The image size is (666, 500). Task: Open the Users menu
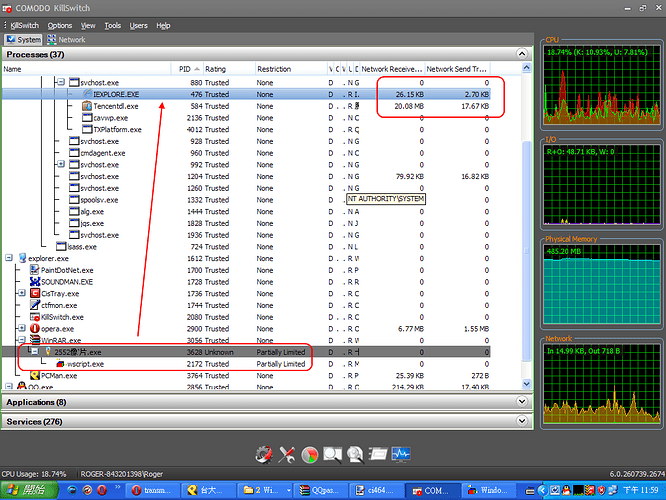[138, 25]
